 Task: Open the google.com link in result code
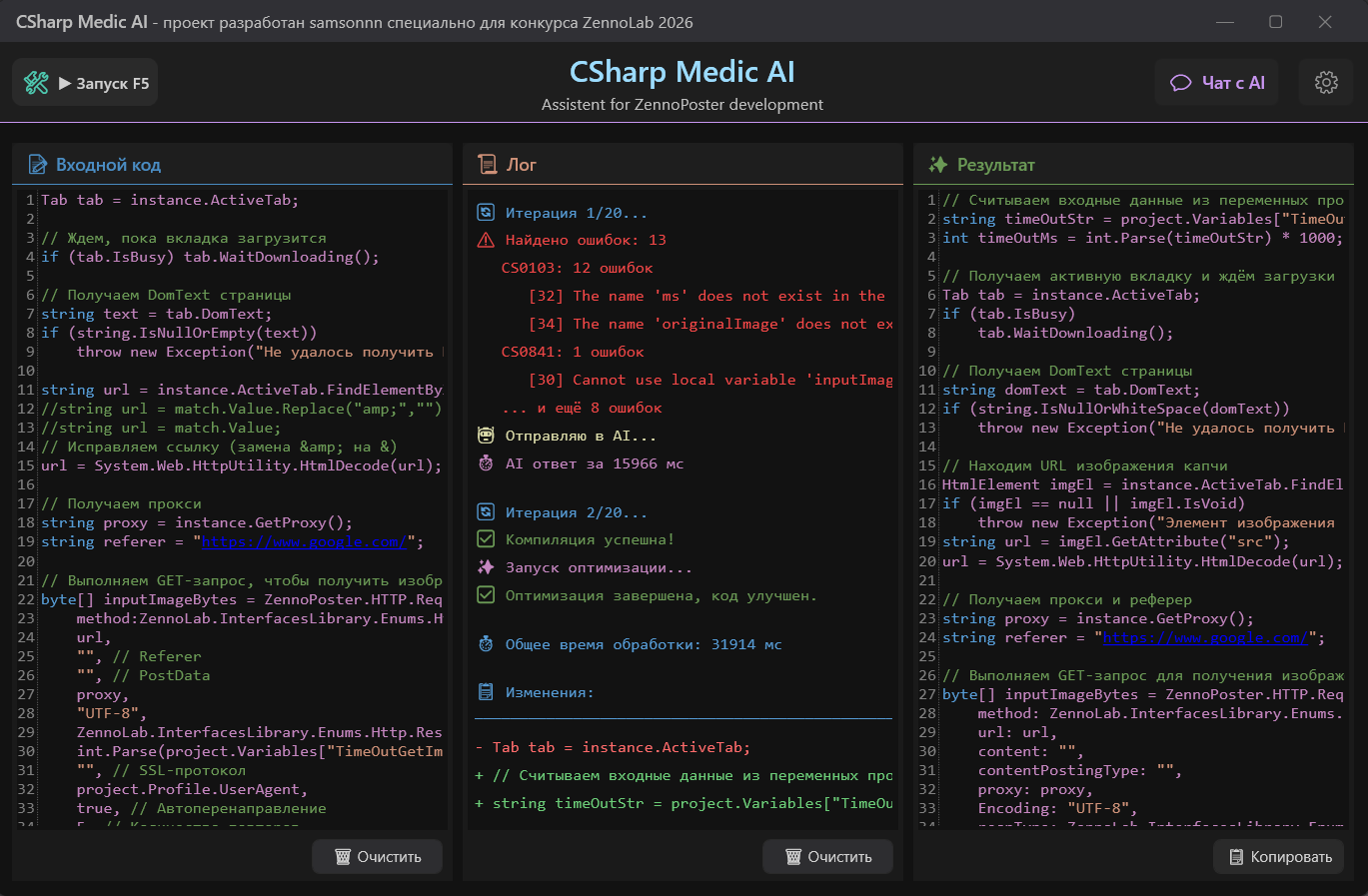tap(1205, 637)
